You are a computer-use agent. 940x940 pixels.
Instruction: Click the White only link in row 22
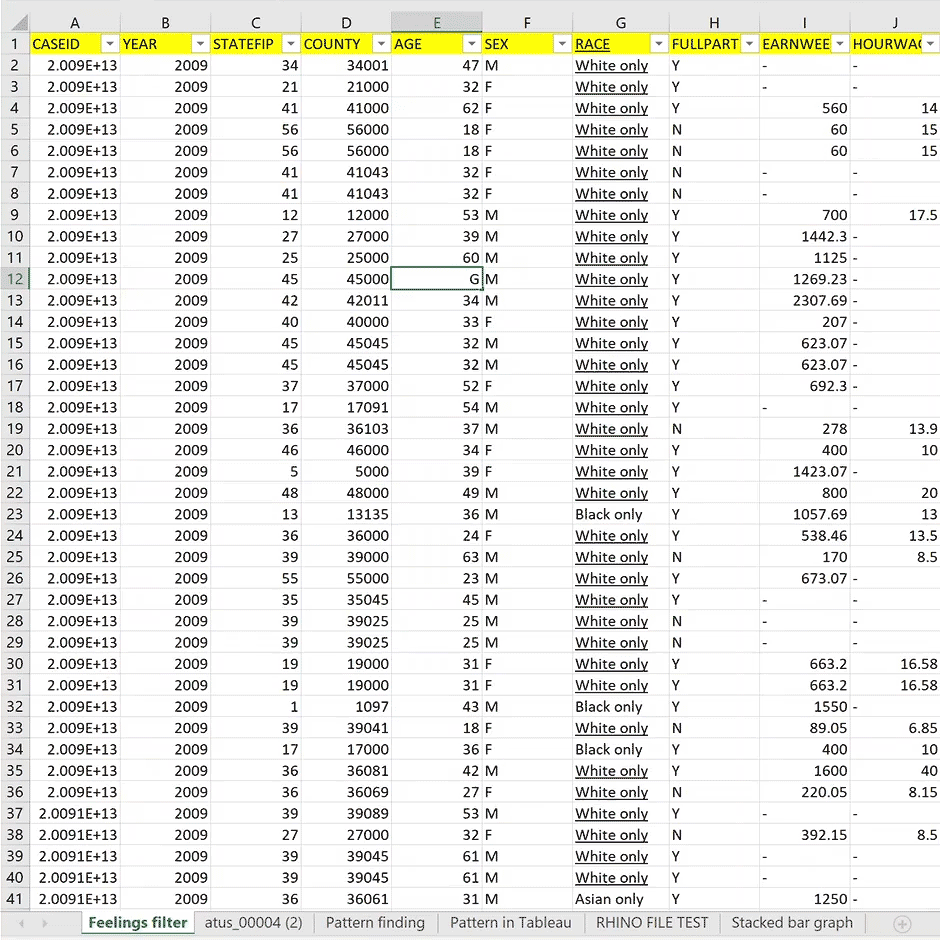tap(611, 493)
